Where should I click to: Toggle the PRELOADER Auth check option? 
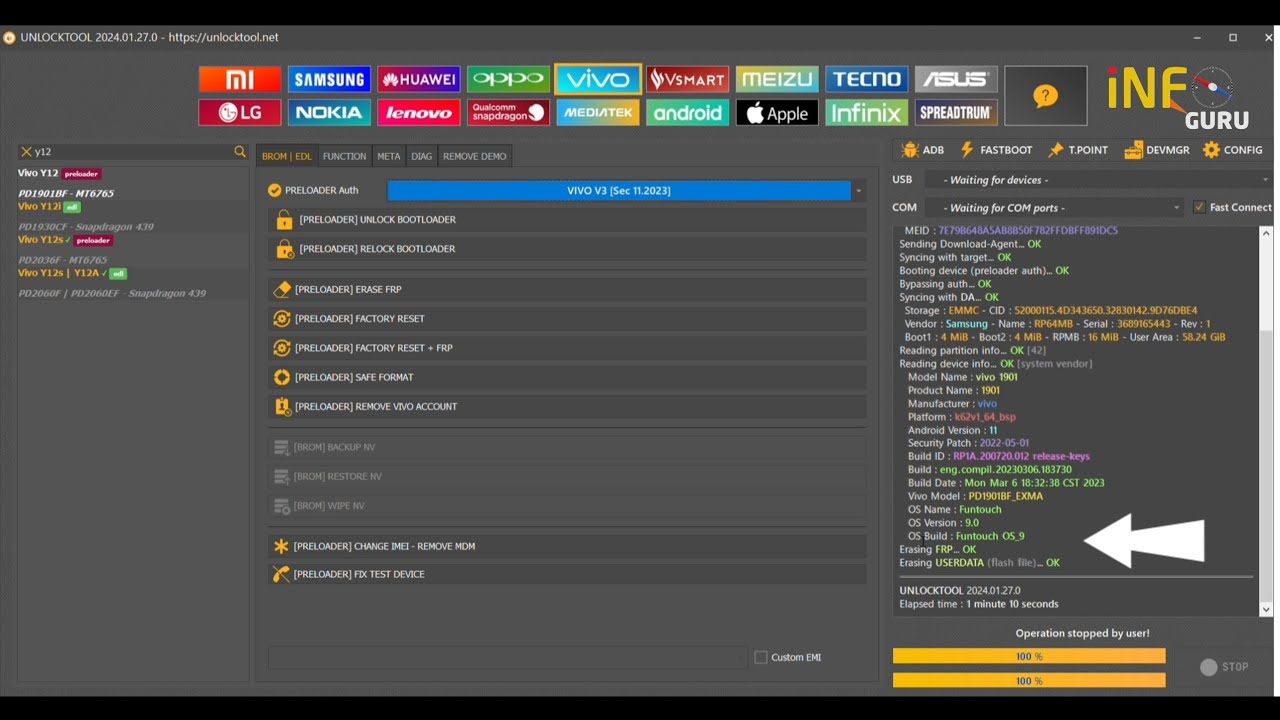[x=275, y=190]
